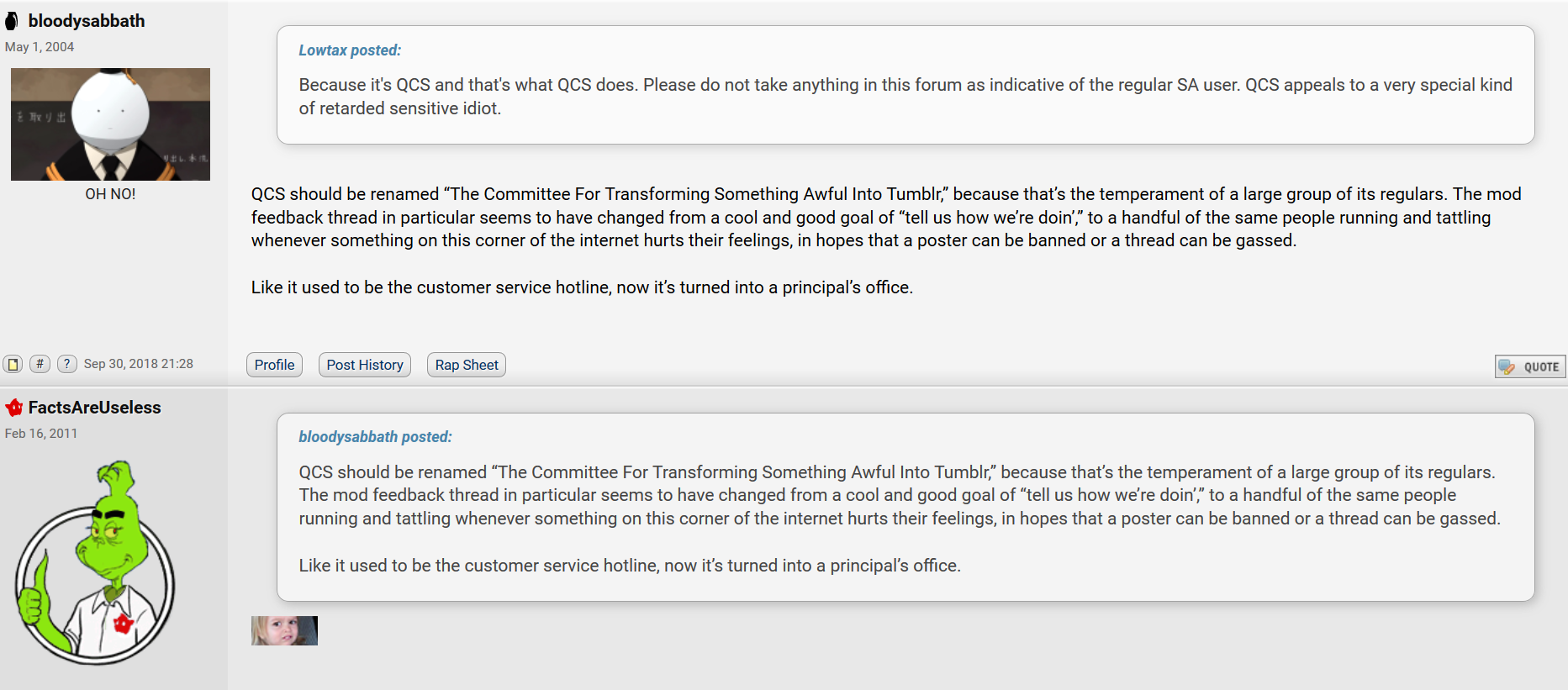Open bloodysabbath's Profile
This screenshot has width=1568, height=690.
[x=274, y=365]
